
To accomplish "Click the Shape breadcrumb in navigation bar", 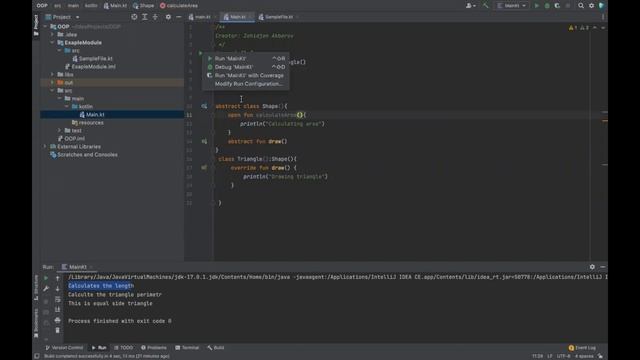I will [x=144, y=6].
